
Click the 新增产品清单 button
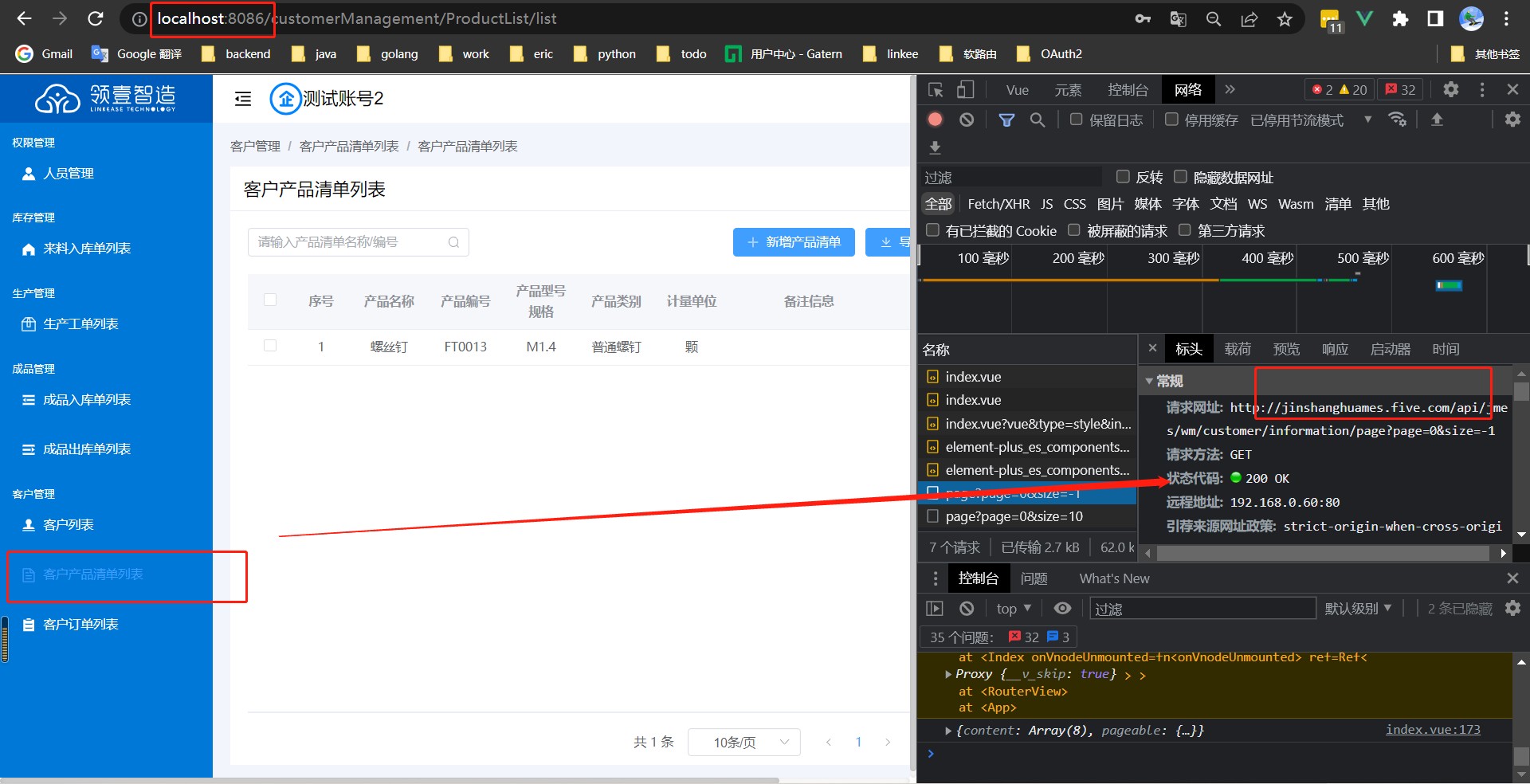click(794, 242)
